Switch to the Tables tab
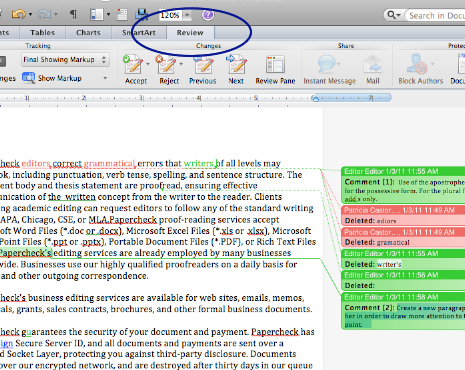The width and height of the screenshot is (465, 370). (42, 33)
